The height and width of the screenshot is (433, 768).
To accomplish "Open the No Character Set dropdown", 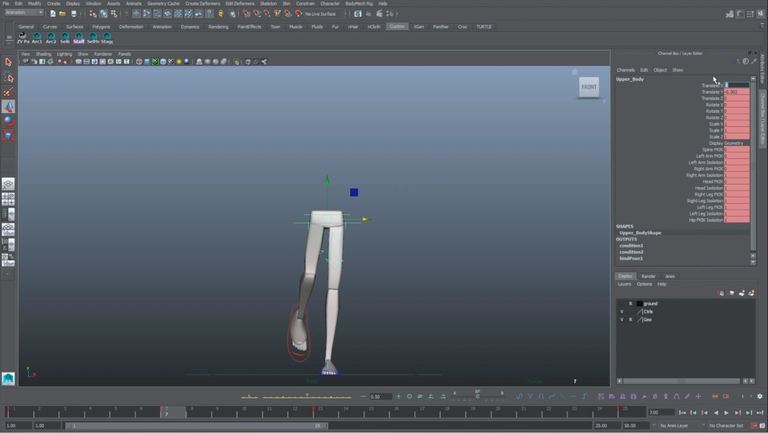I will [726, 426].
